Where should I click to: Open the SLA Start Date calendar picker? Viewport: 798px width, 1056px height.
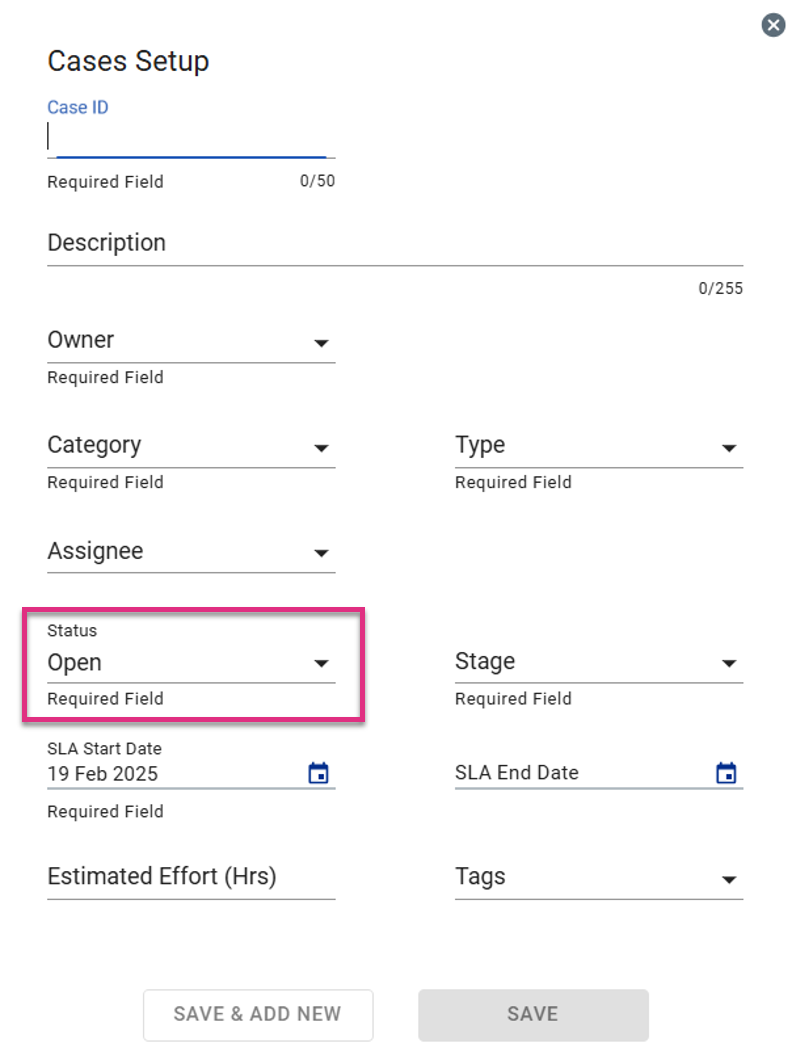[x=319, y=772]
